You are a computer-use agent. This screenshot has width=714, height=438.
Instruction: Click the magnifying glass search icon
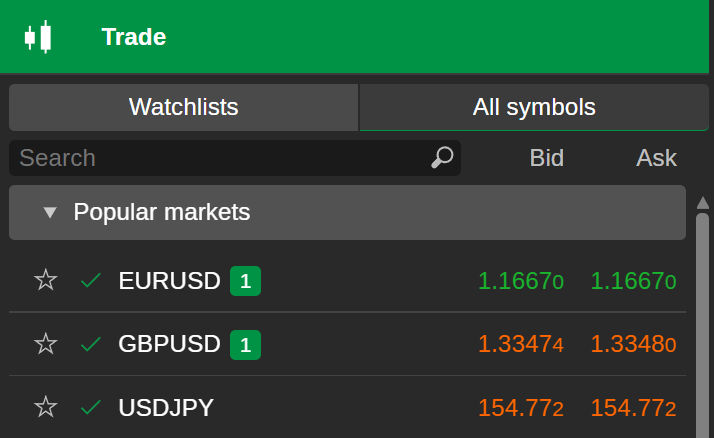pos(442,157)
